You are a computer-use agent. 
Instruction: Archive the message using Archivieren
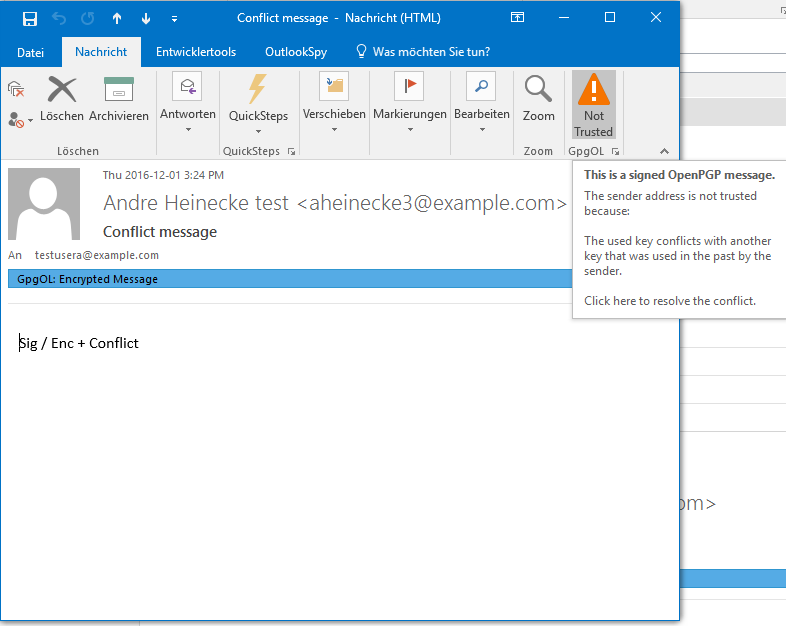pyautogui.click(x=119, y=100)
